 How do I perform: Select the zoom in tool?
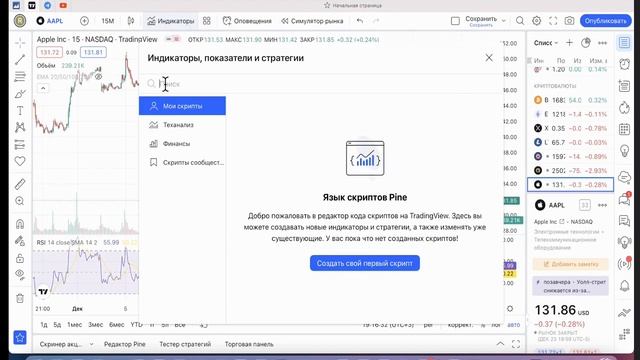pyautogui.click(x=20, y=201)
